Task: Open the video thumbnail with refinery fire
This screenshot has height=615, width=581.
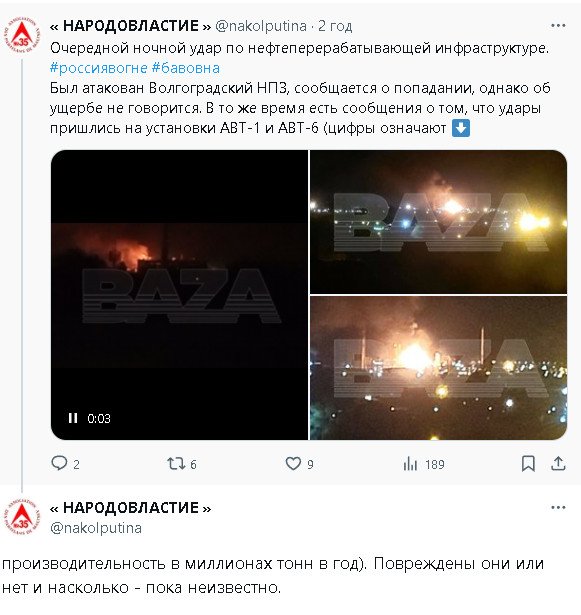Action: tap(179, 295)
